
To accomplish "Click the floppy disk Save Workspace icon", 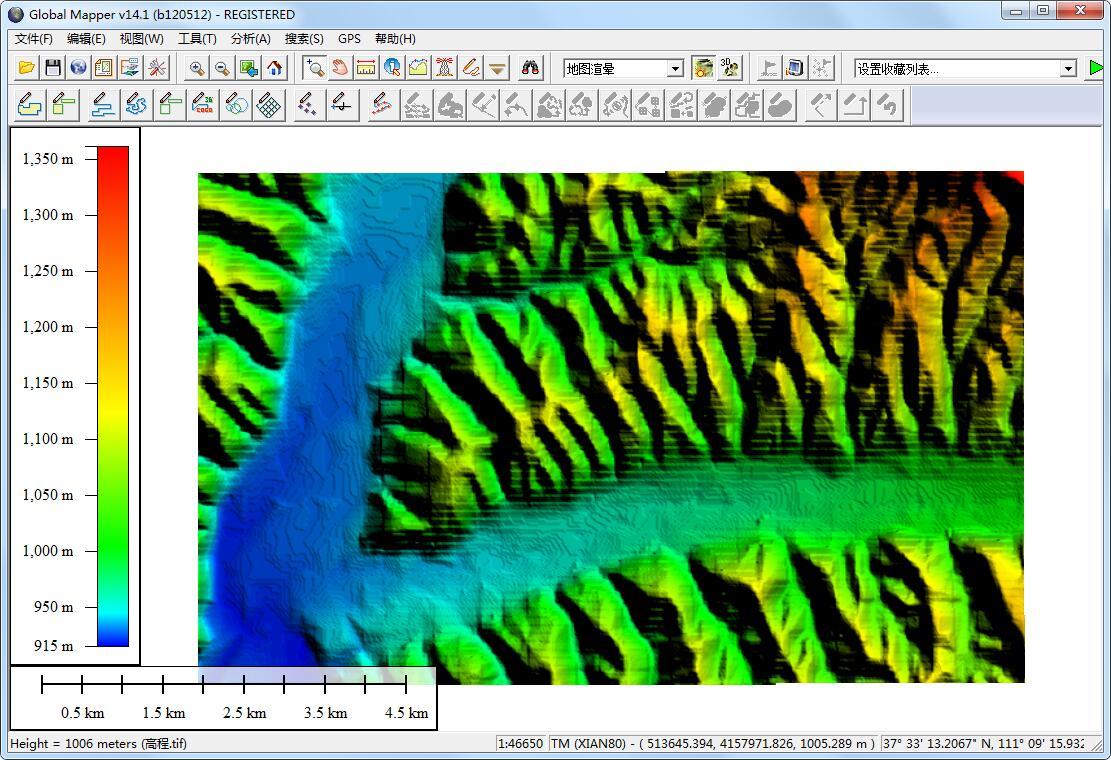I will pos(52,68).
